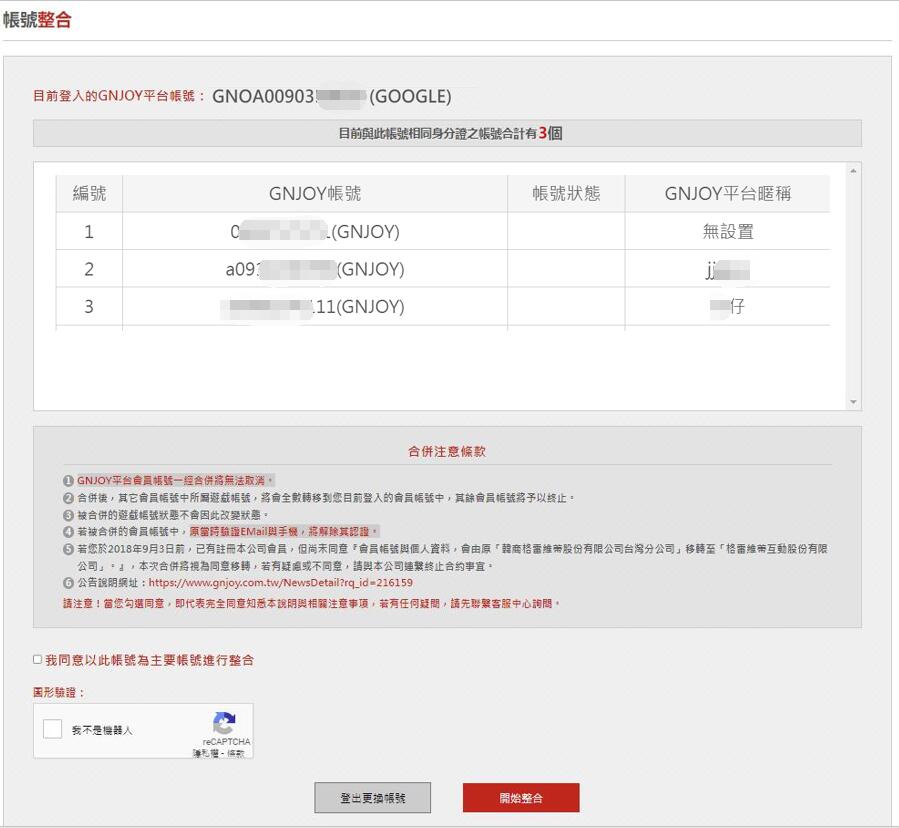Click the 無設置 nickname cell
The height and width of the screenshot is (828, 899).
pos(727,232)
